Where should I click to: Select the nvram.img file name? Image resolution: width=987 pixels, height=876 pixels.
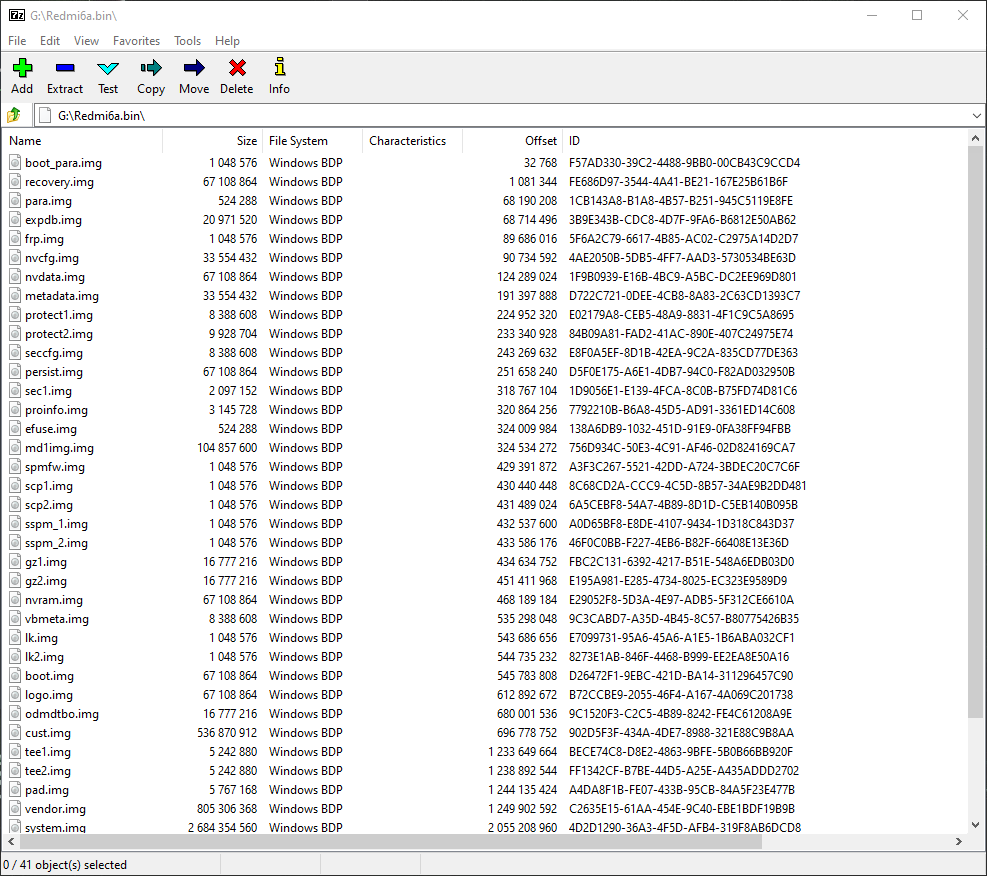[x=54, y=600]
